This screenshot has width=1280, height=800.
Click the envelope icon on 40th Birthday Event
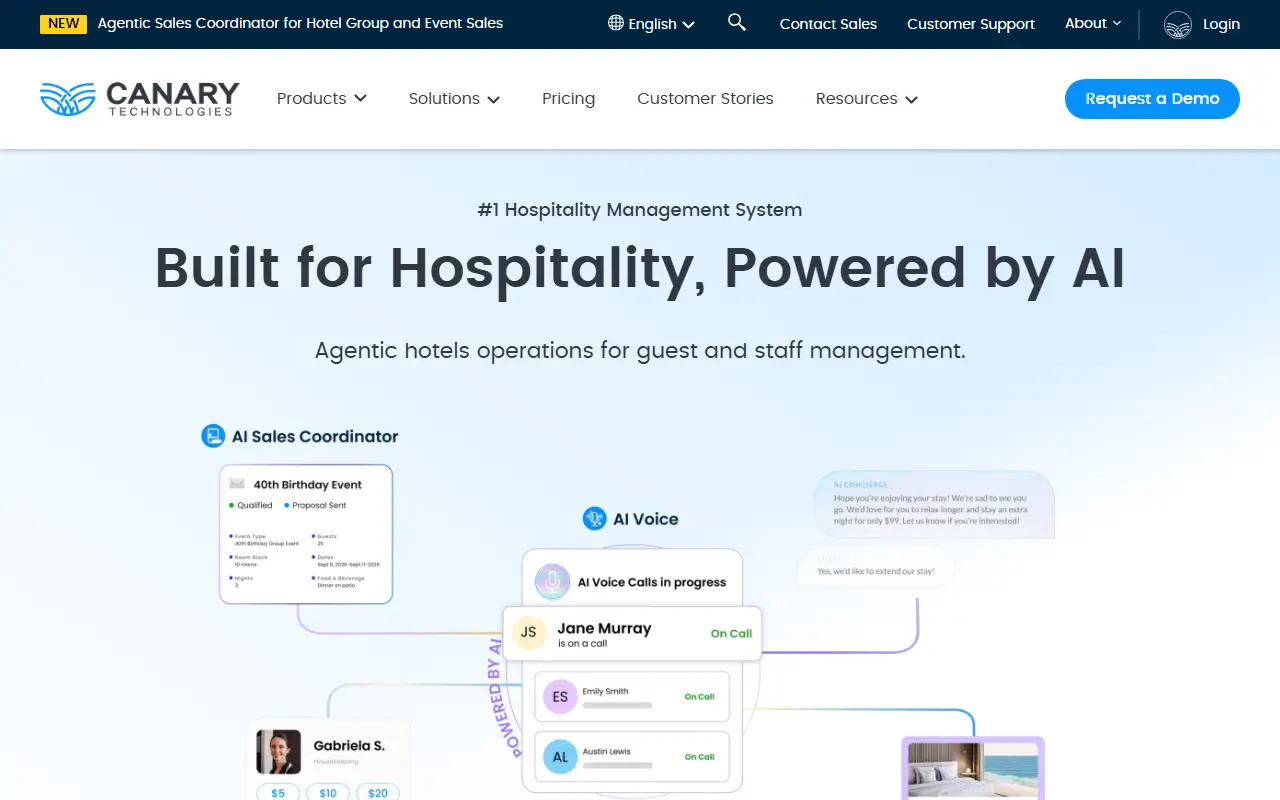(237, 484)
